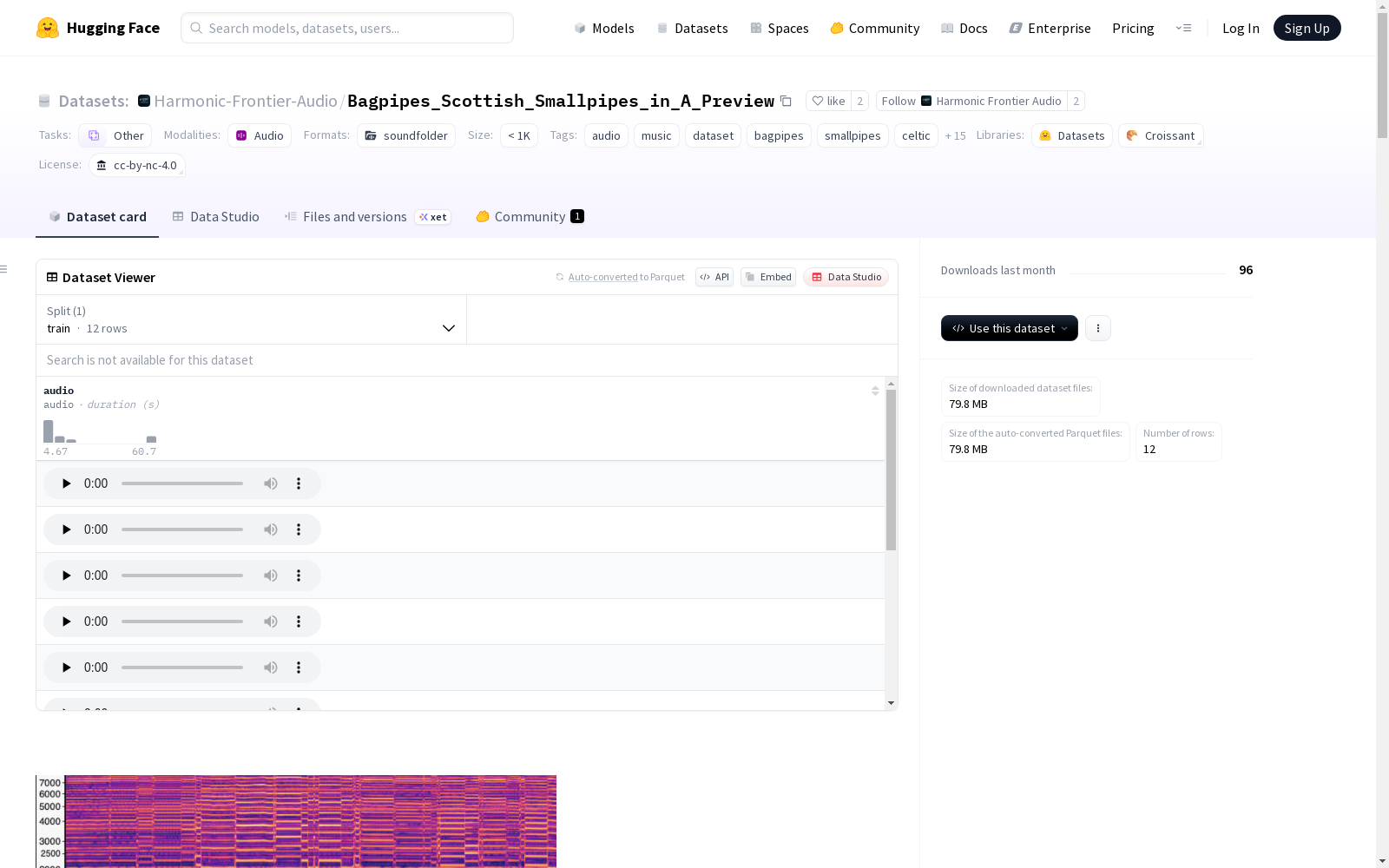Select the bagpipes tag

pyautogui.click(x=779, y=135)
